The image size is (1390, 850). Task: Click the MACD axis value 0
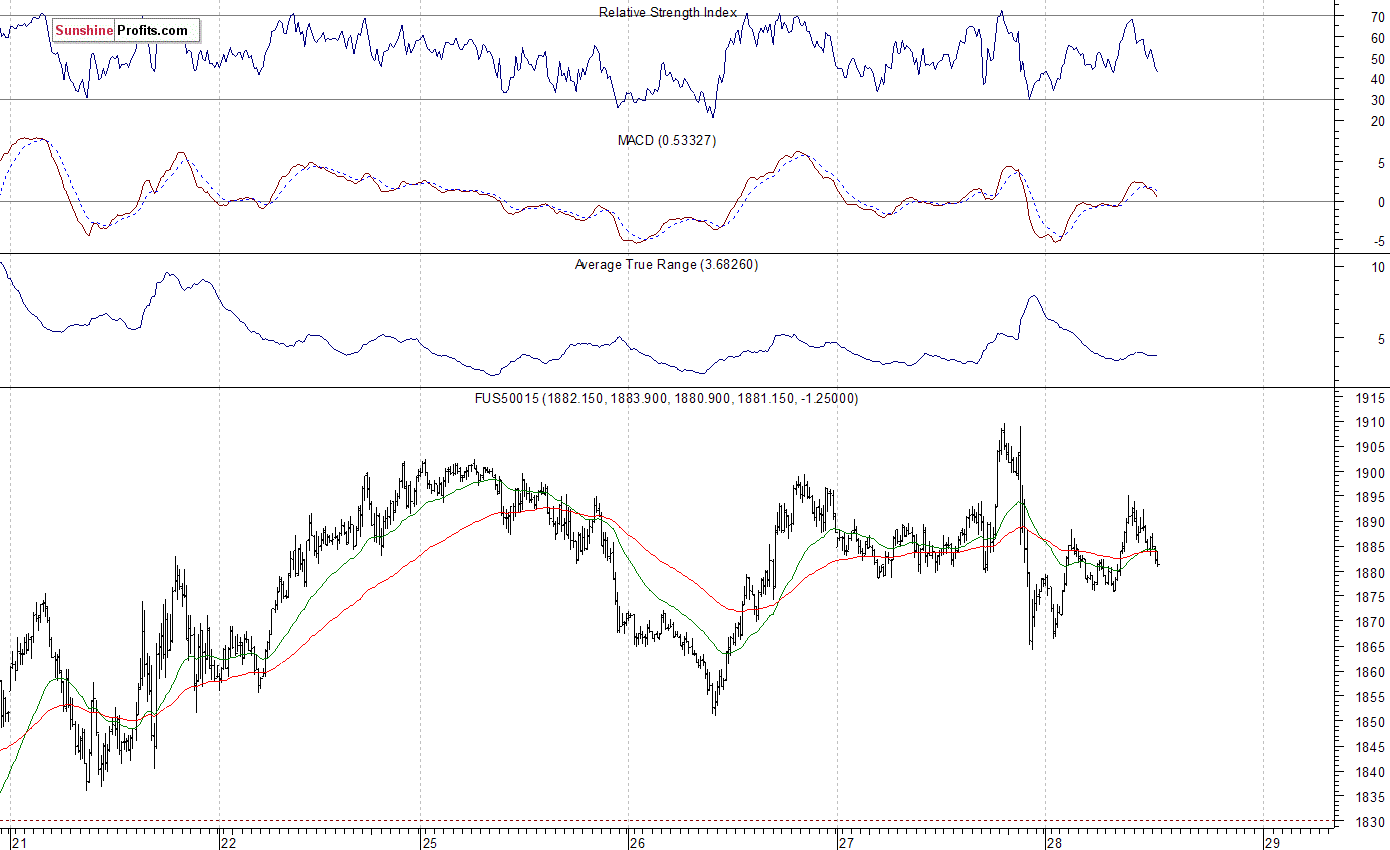pos(1382,202)
